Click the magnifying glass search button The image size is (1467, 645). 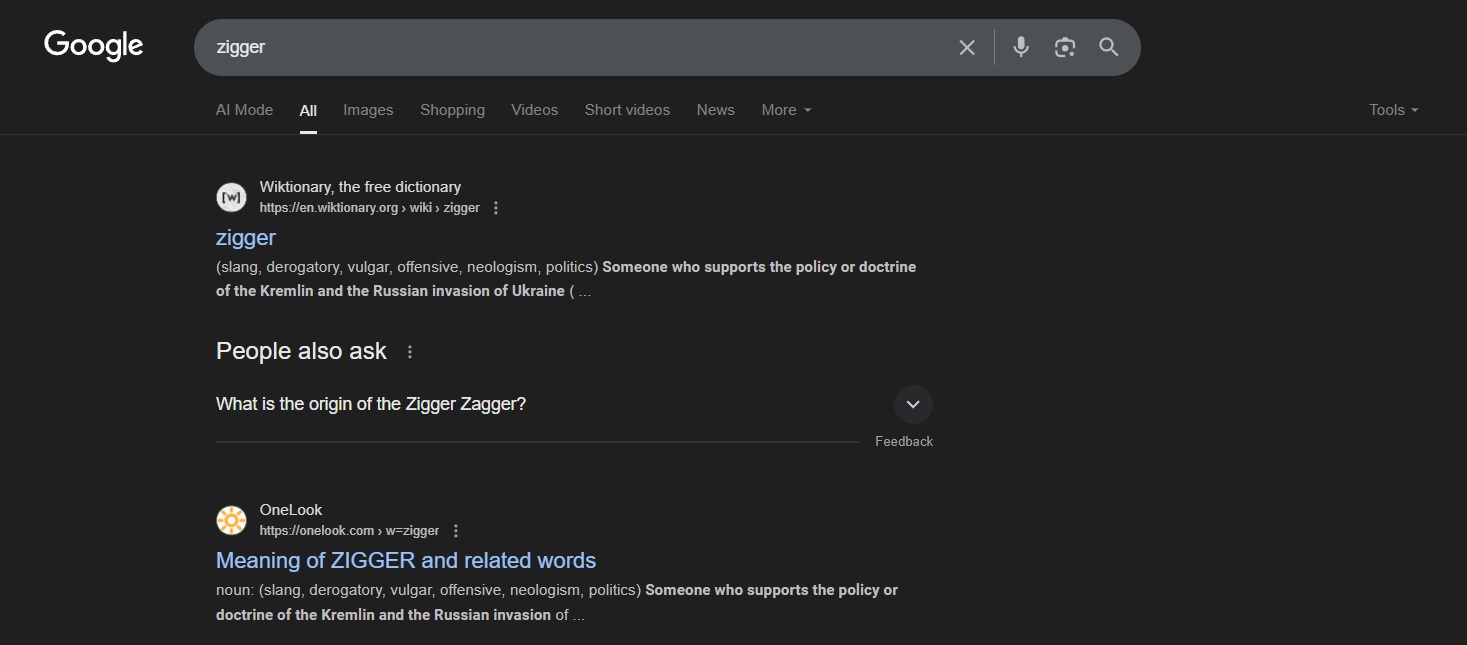click(1109, 47)
